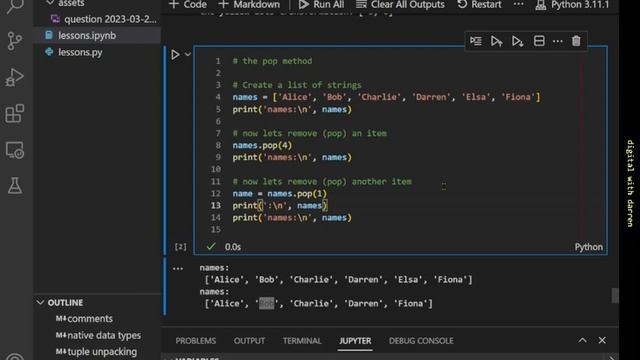Clear All Outputs of notebook
Viewport: 640px width, 360px height.
[400, 4]
